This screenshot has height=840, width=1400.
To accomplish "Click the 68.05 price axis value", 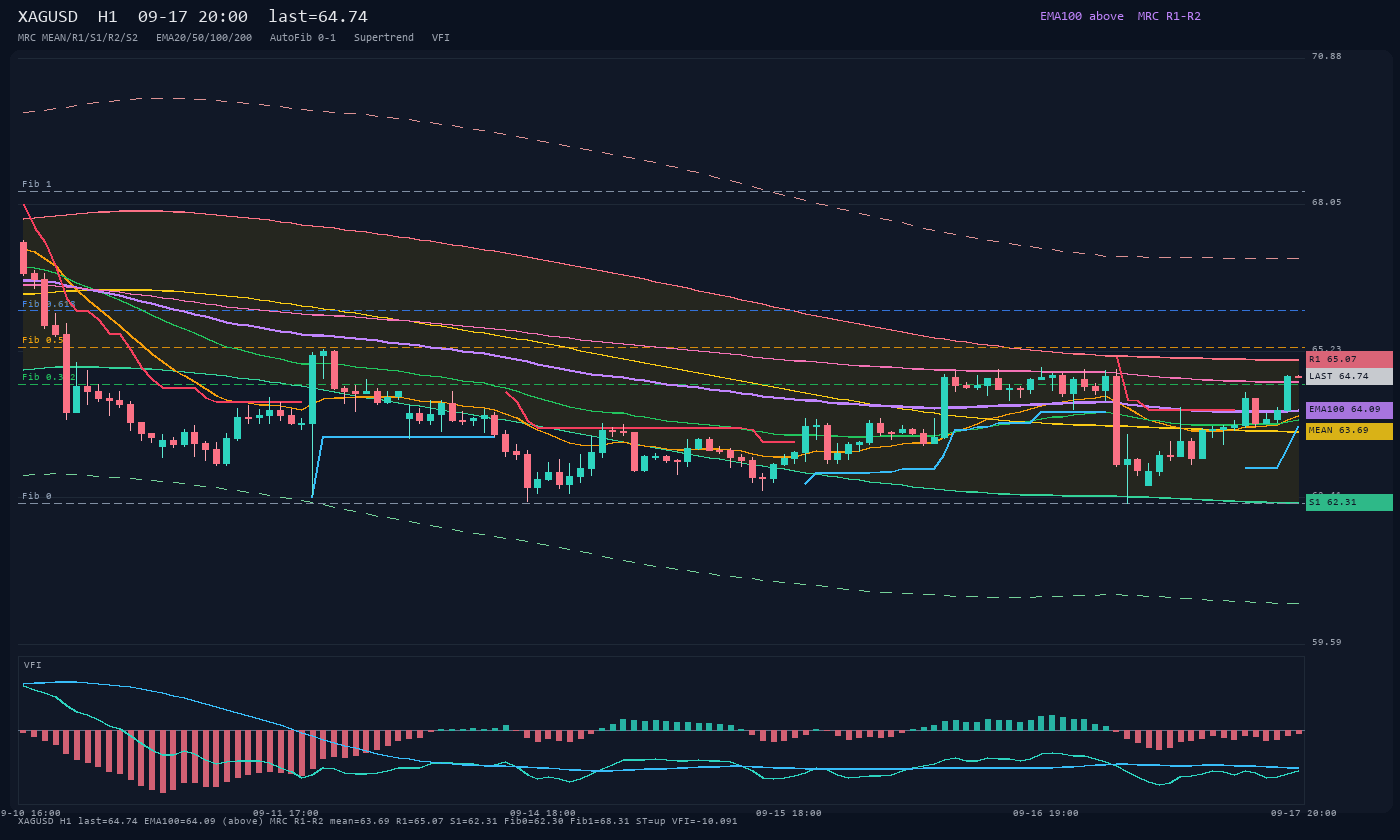I will click(x=1327, y=202).
